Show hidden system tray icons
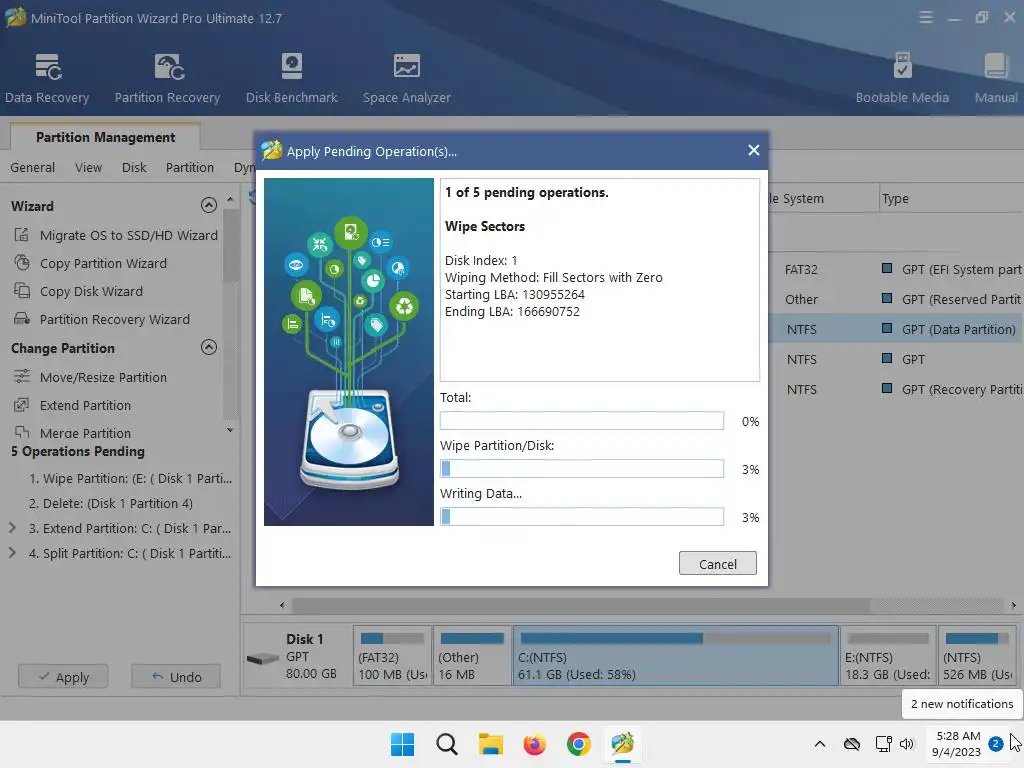Screen dimensions: 1024x768 click(820, 744)
